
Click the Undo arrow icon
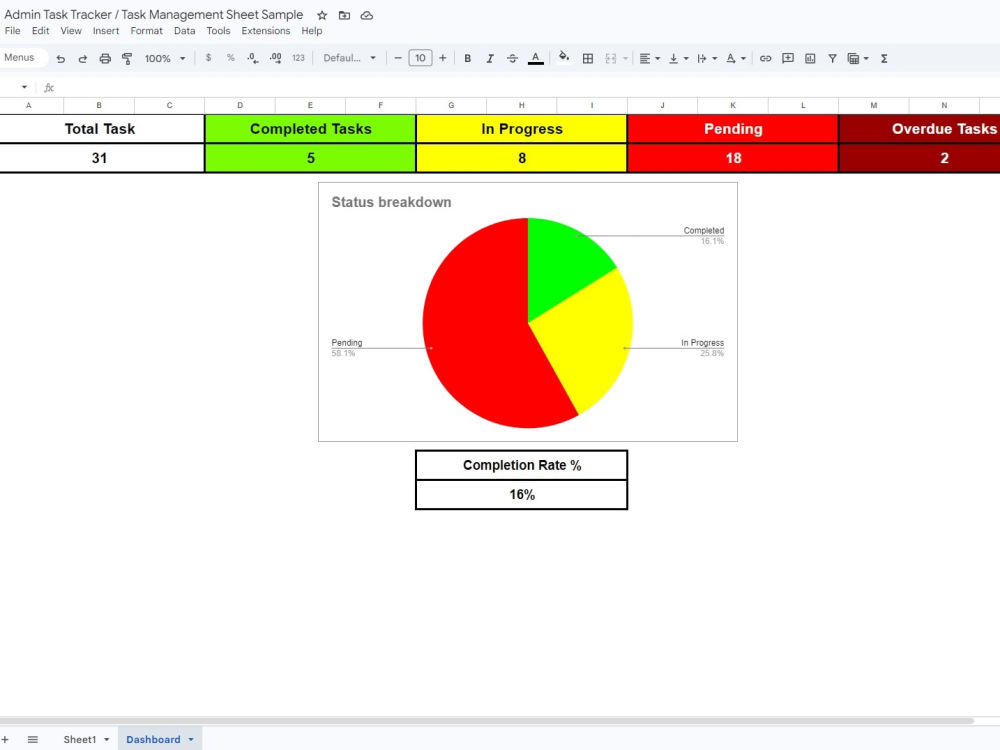(x=61, y=59)
